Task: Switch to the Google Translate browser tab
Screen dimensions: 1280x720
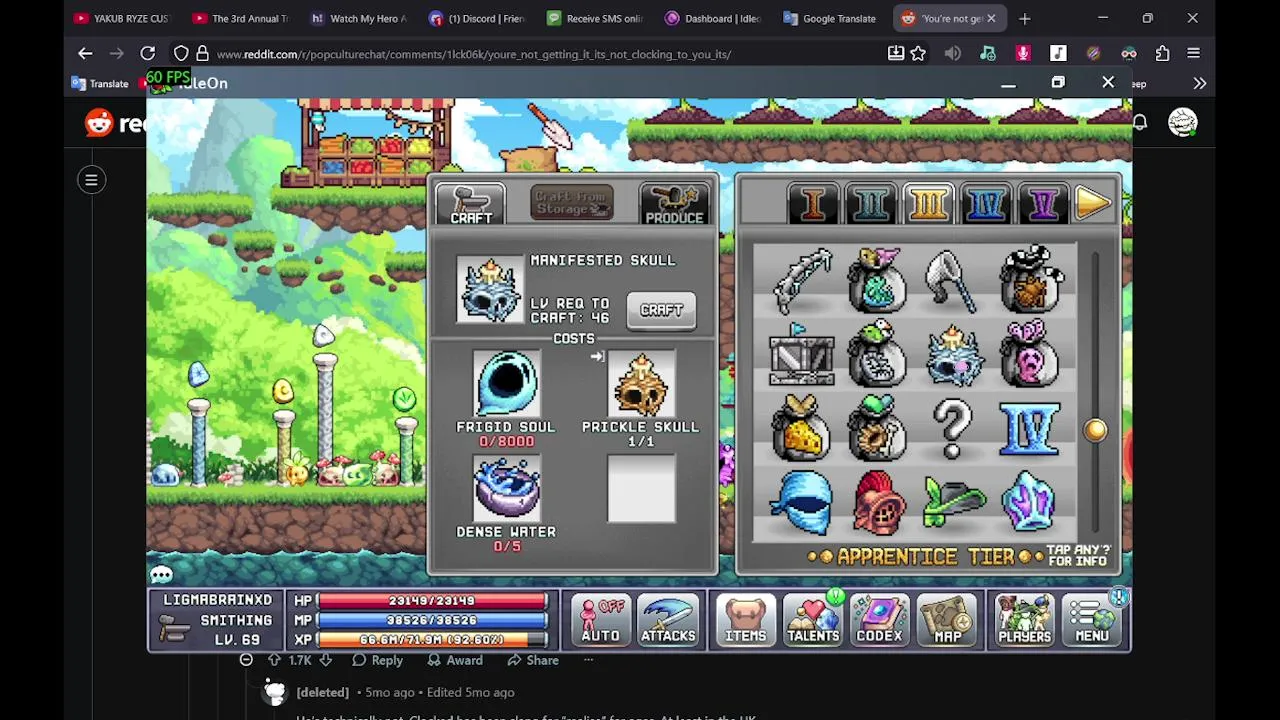Action: pyautogui.click(x=830, y=18)
